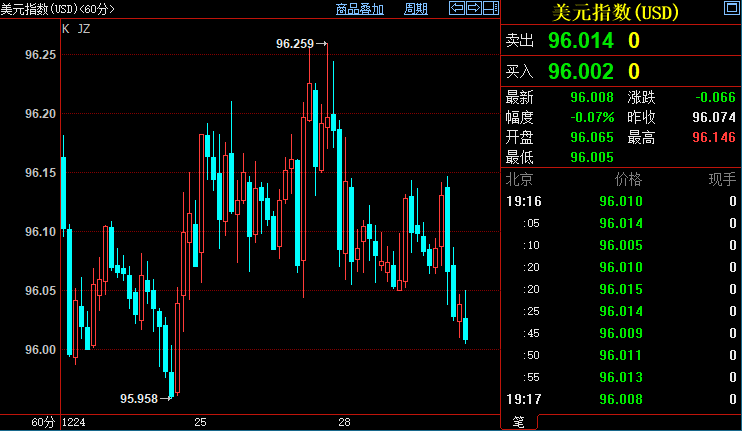Click the window icon beside 美元指数(USD) title
The width and height of the screenshot is (742, 431).
pyautogui.click(x=732, y=10)
